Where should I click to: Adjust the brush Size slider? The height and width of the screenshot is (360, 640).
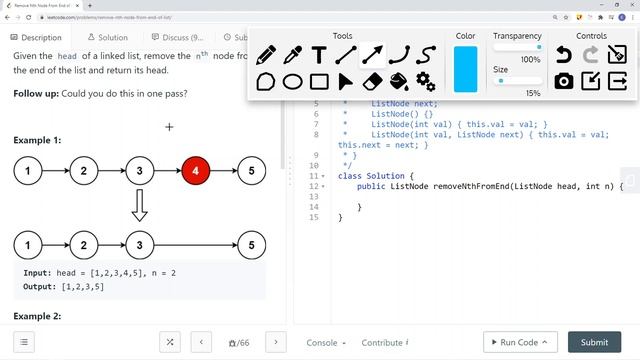pyautogui.click(x=518, y=81)
